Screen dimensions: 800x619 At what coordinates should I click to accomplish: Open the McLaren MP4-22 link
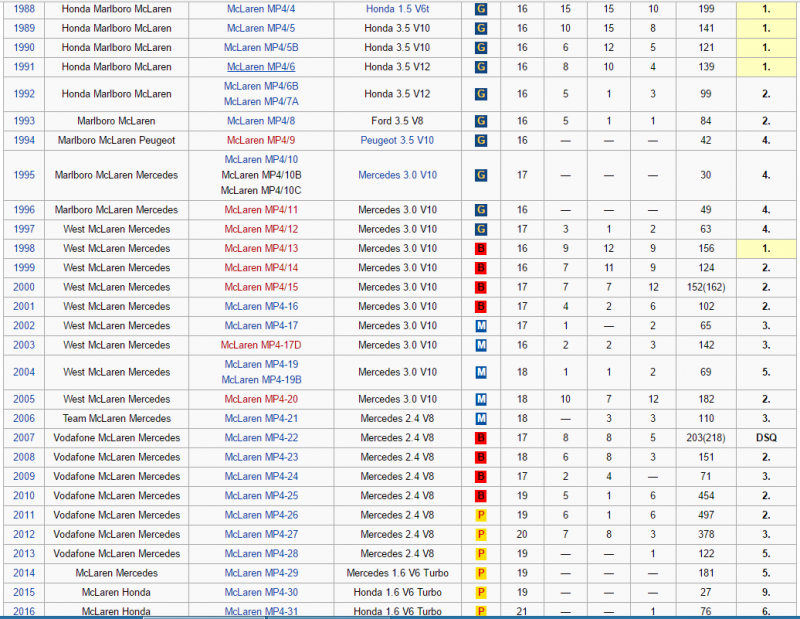[261, 438]
